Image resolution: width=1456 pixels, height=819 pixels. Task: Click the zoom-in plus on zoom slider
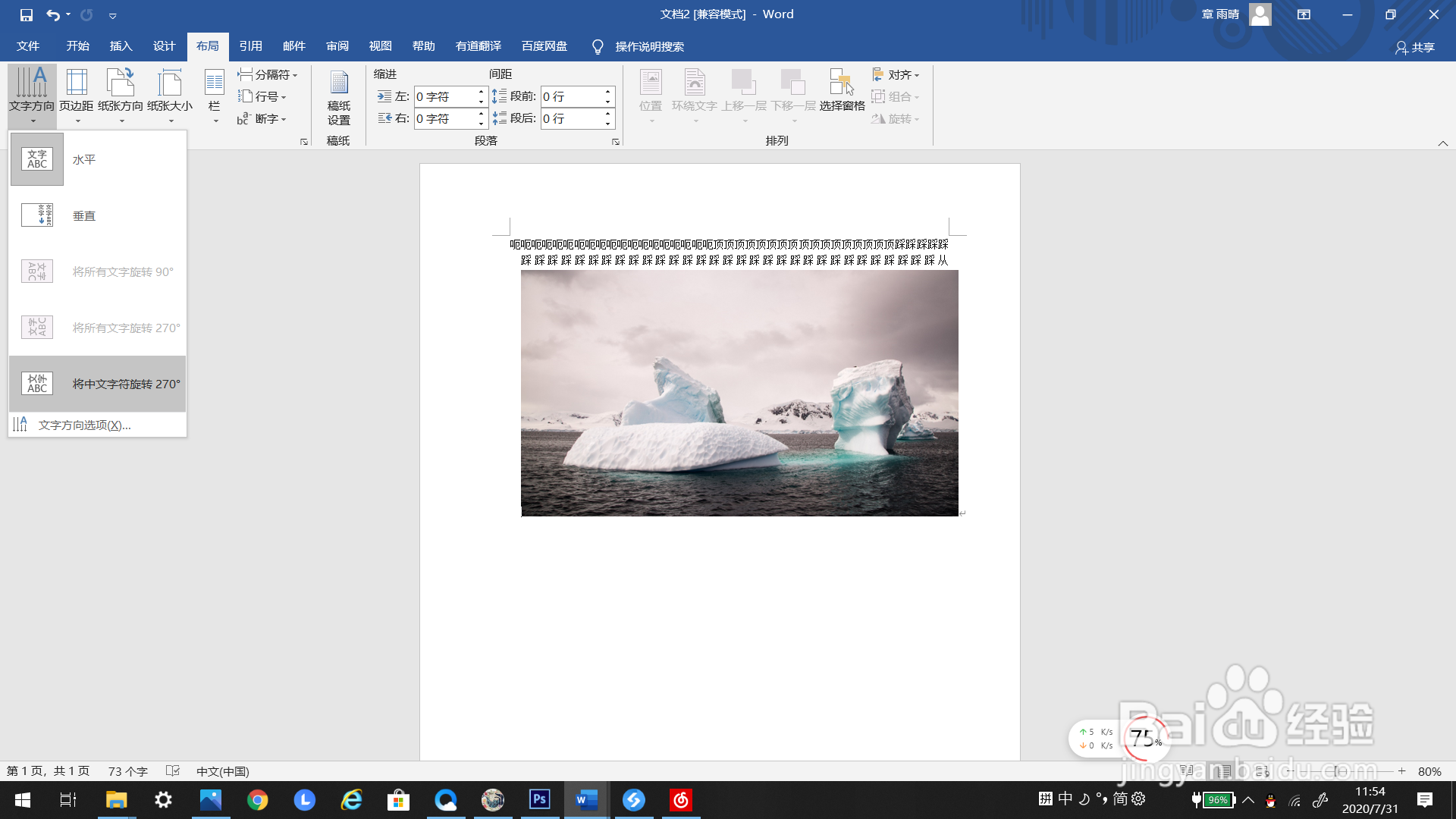pos(1402,770)
